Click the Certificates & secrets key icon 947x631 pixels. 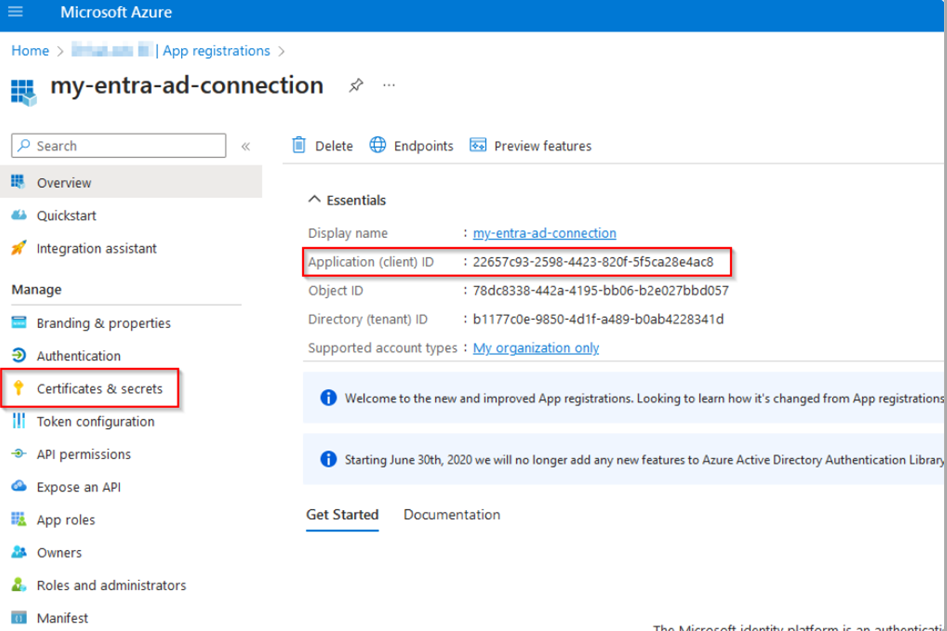click(19, 388)
